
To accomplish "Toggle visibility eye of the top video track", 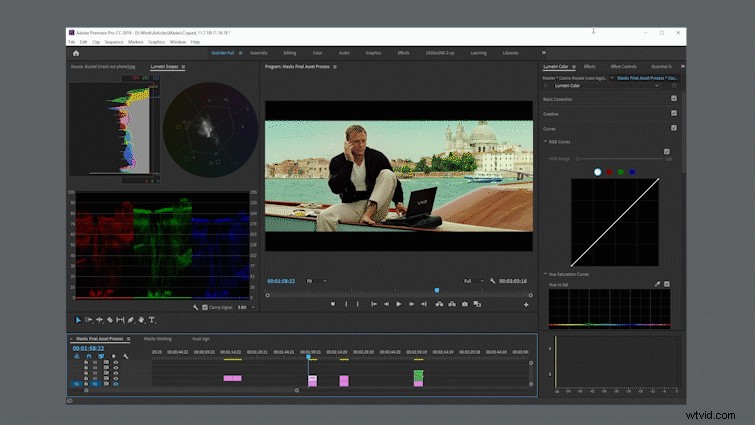I will tap(116, 362).
